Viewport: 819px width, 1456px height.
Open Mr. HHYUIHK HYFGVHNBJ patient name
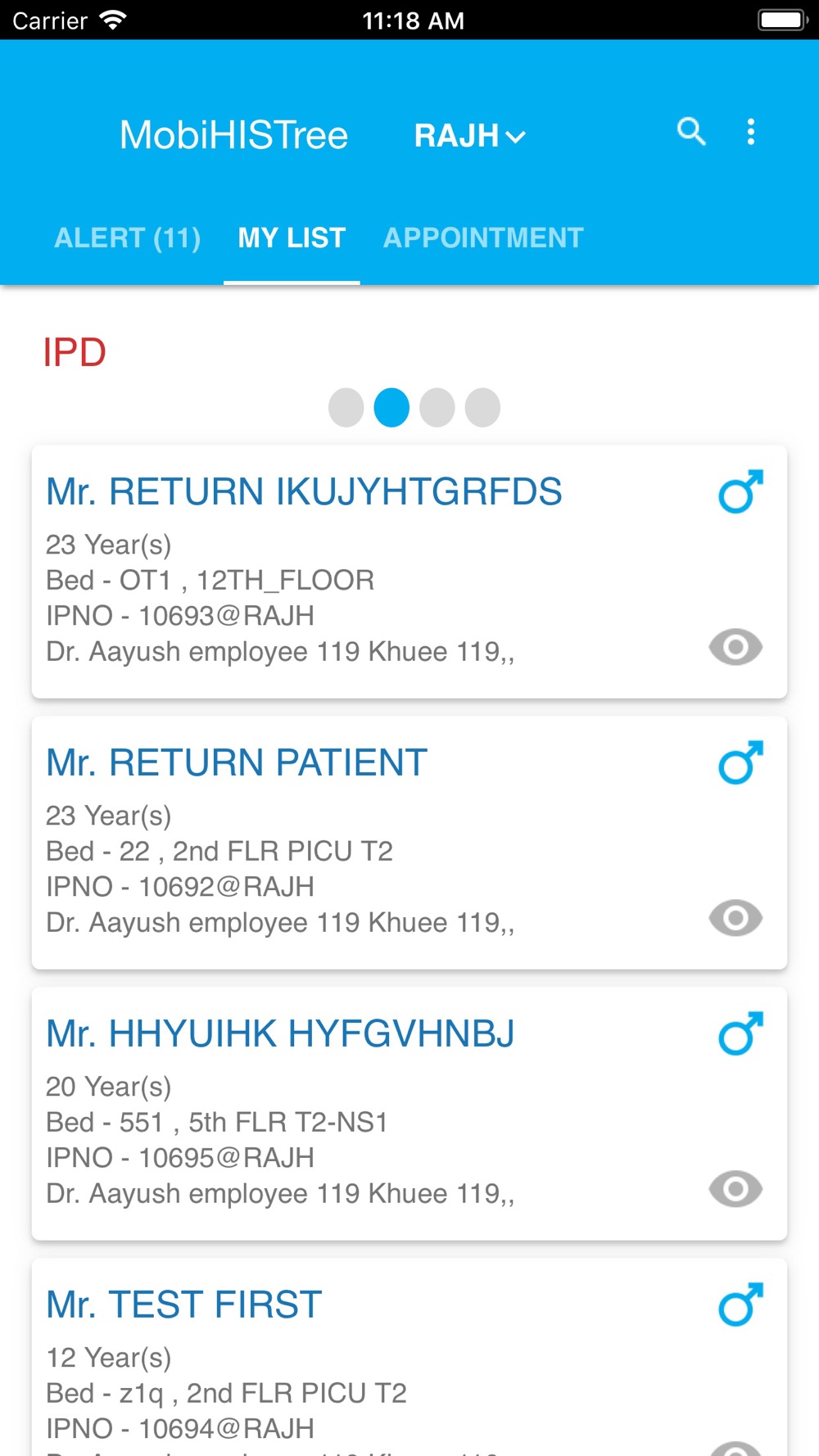(x=280, y=1033)
